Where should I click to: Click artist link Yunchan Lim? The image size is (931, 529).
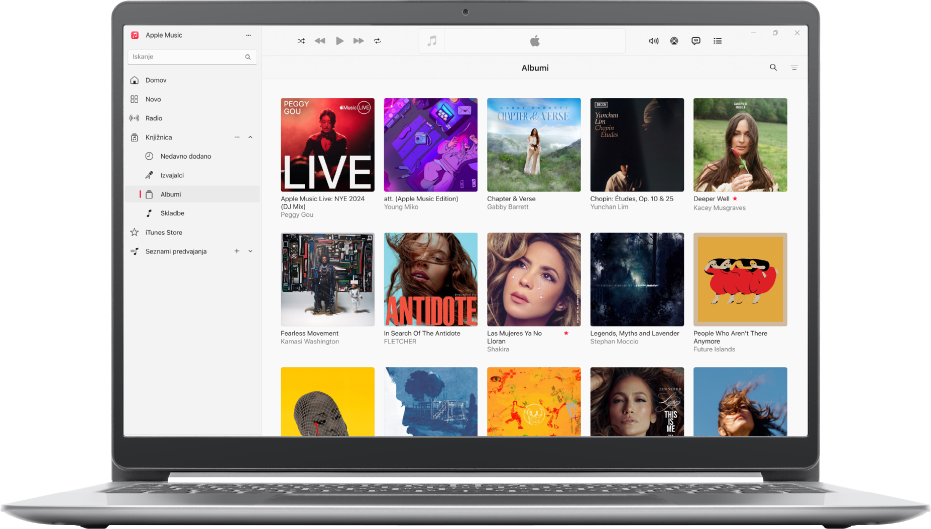pos(609,207)
